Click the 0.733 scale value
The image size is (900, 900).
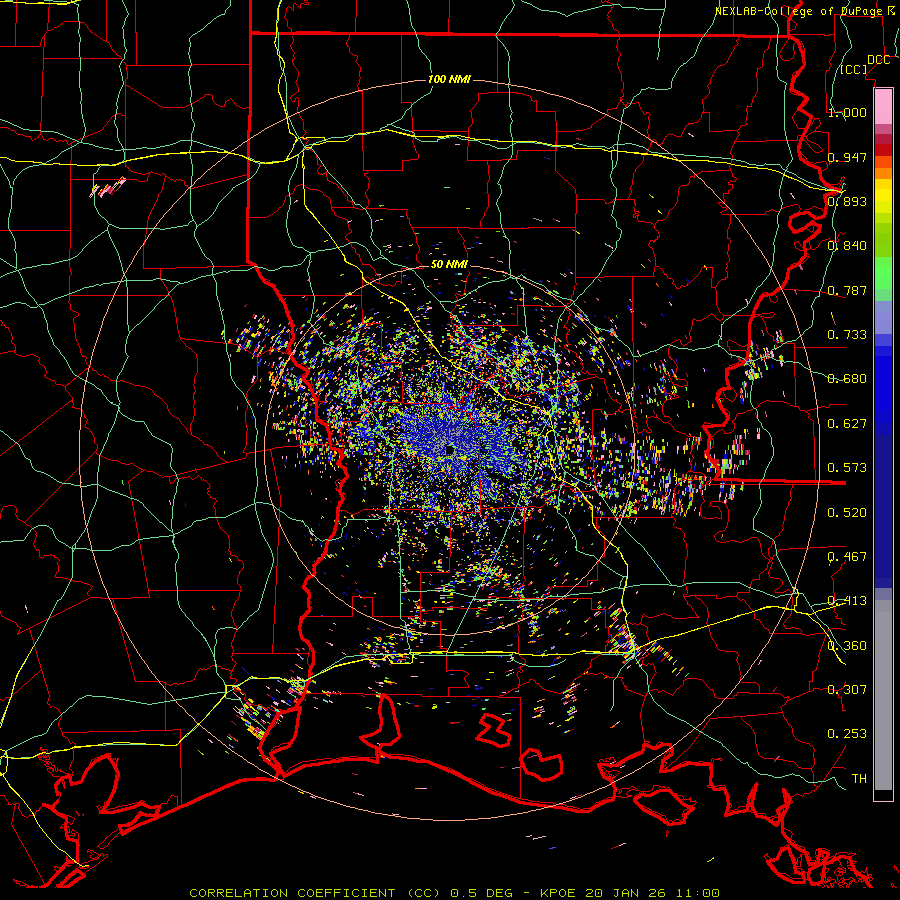(x=847, y=335)
